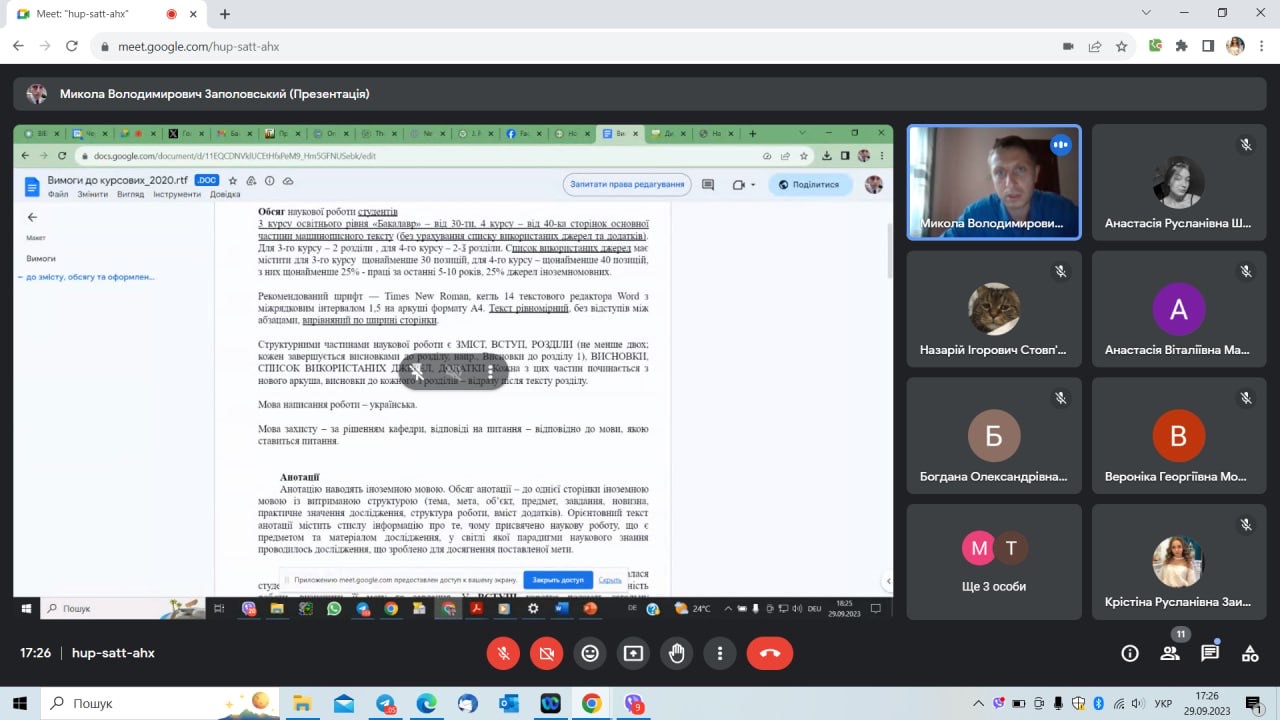Raise hand in the meeting
The height and width of the screenshot is (720, 1280).
(x=677, y=653)
